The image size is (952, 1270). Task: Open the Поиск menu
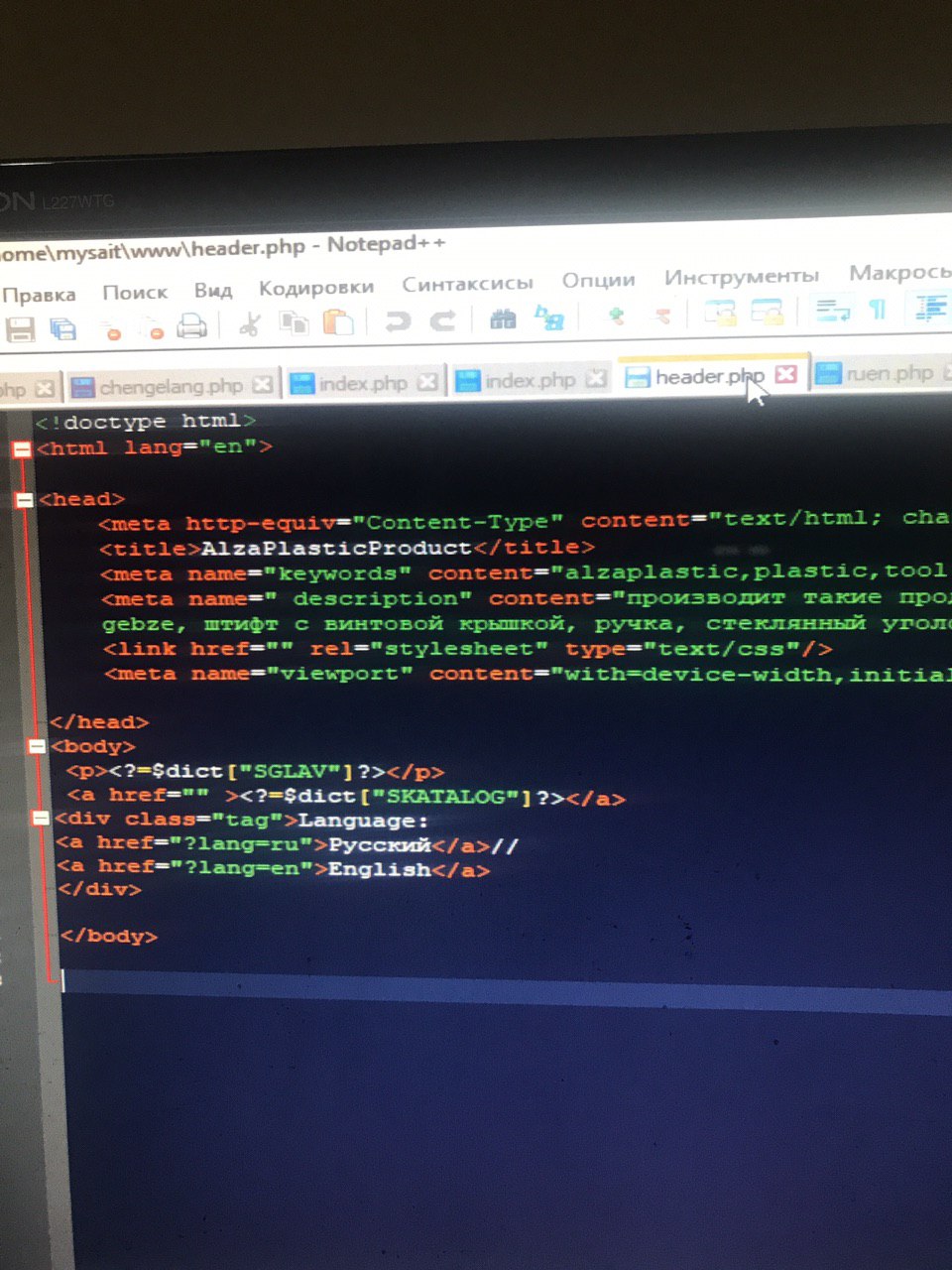click(135, 292)
